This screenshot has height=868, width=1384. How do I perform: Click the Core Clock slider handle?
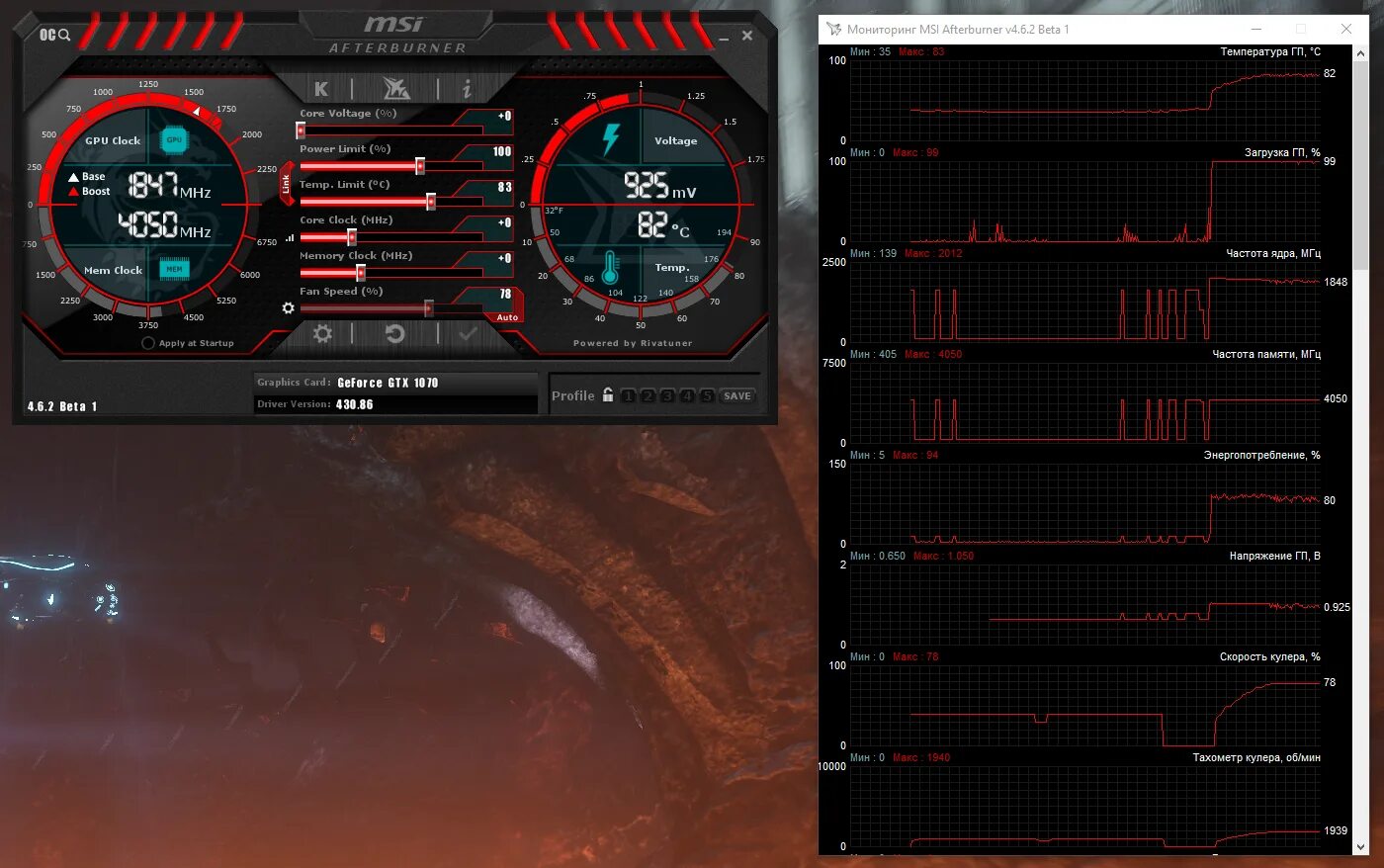[351, 237]
